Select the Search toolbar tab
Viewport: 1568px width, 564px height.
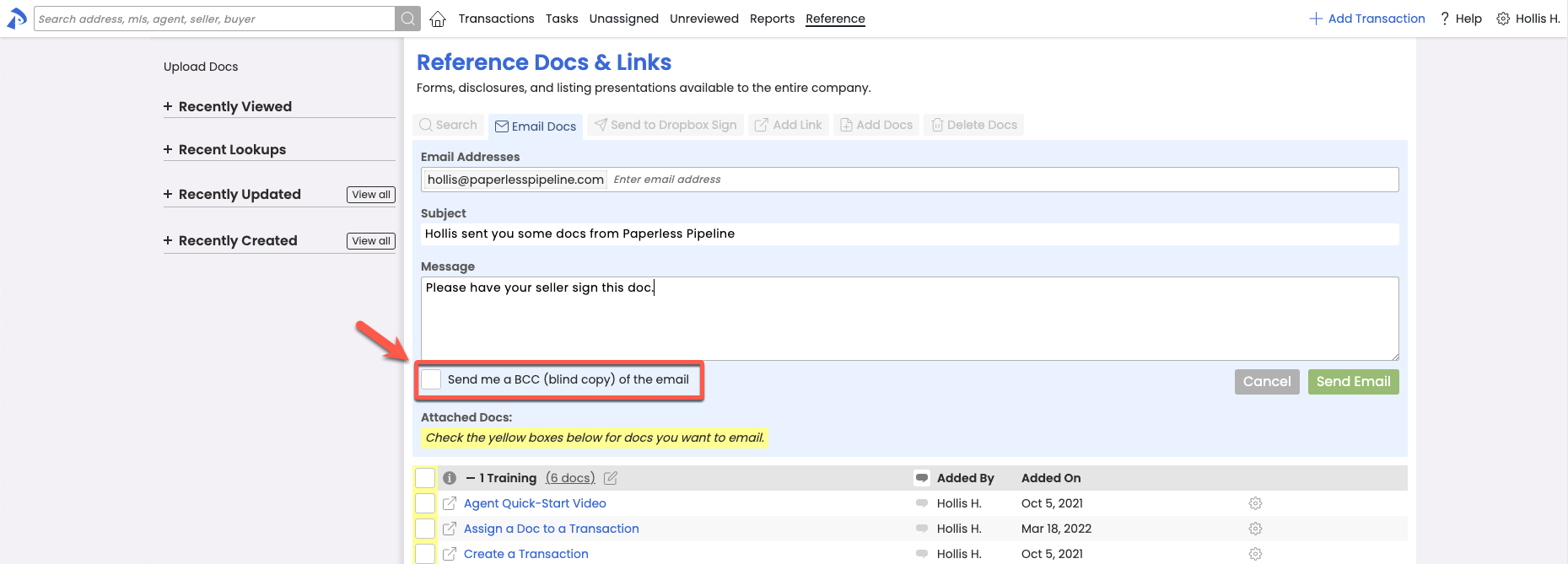(449, 125)
